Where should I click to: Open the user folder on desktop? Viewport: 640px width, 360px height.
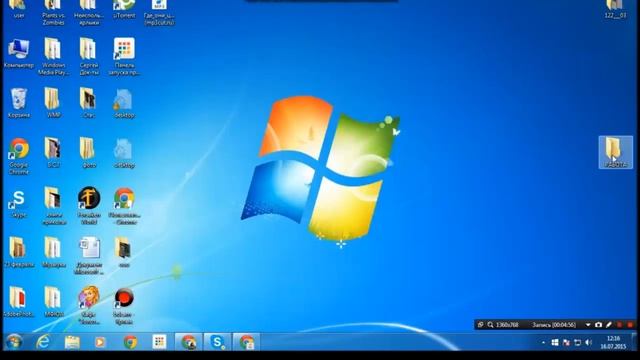point(18,9)
